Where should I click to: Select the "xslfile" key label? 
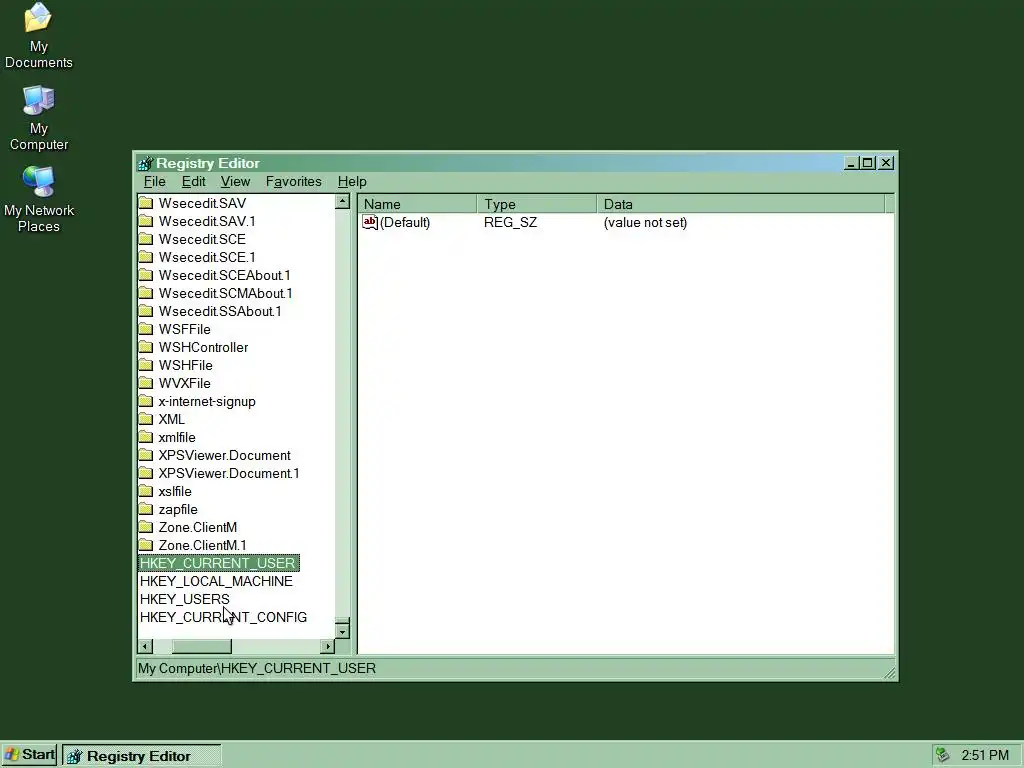(x=175, y=491)
